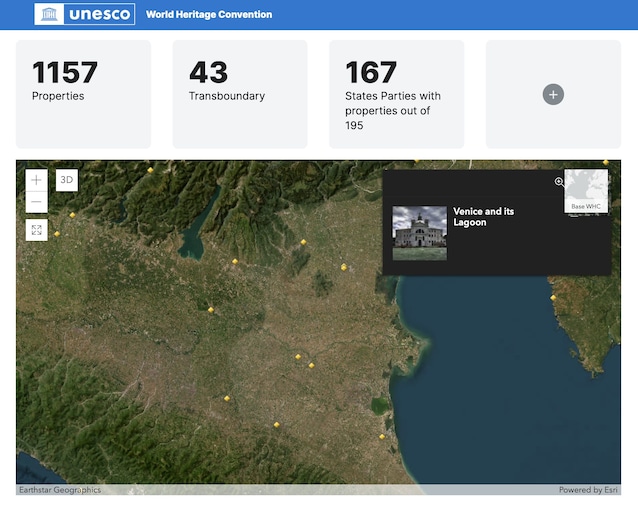Click the Earthstar Geographics attribution

[60, 490]
